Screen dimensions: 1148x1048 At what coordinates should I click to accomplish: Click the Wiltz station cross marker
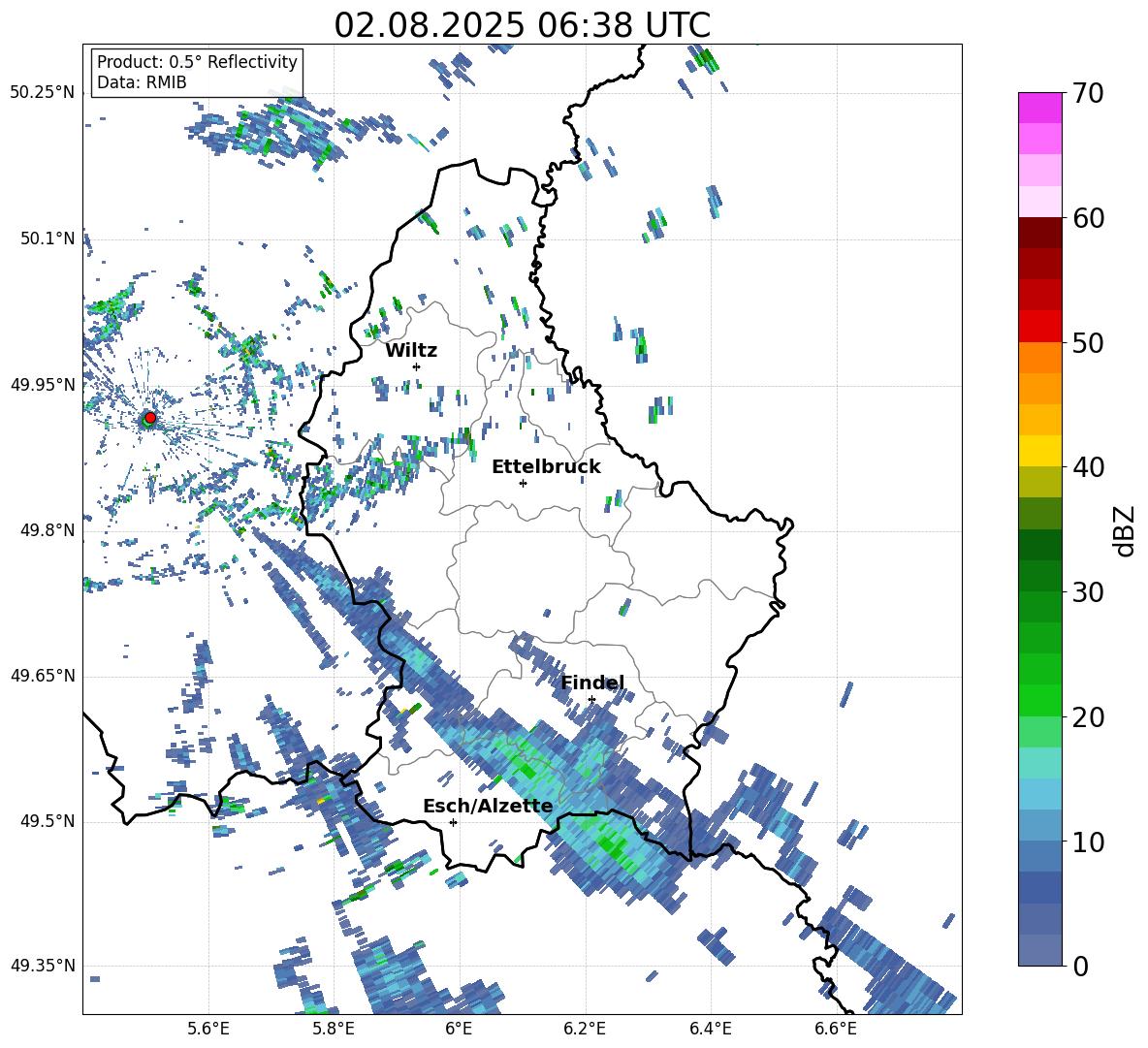tap(417, 366)
